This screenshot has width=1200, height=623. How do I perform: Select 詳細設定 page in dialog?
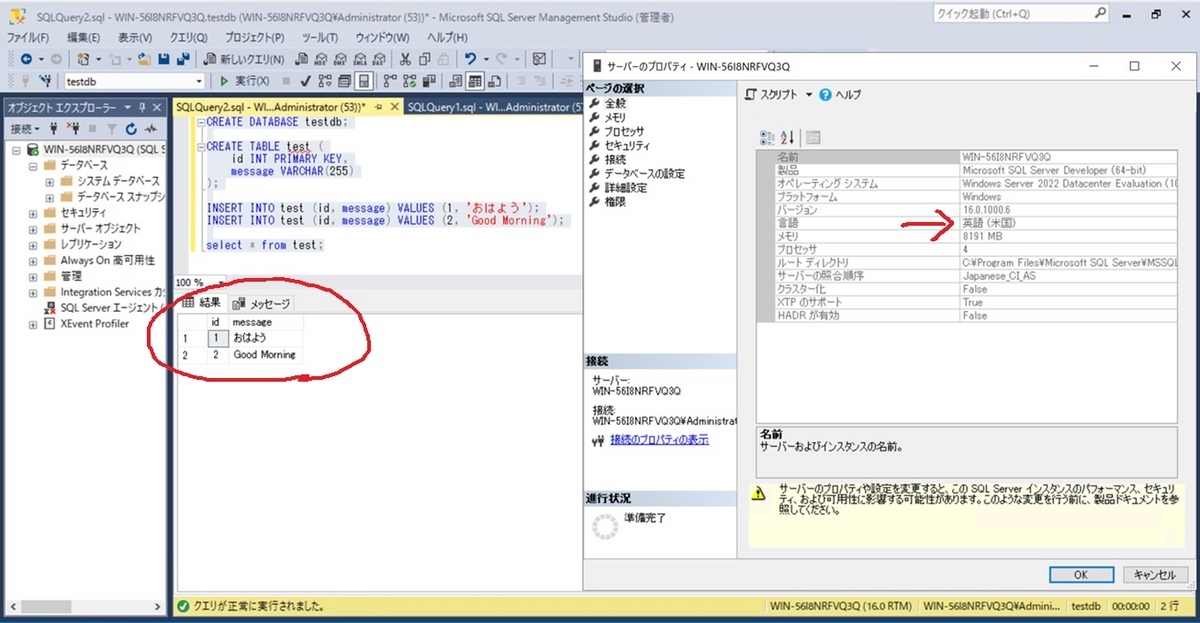coord(625,187)
